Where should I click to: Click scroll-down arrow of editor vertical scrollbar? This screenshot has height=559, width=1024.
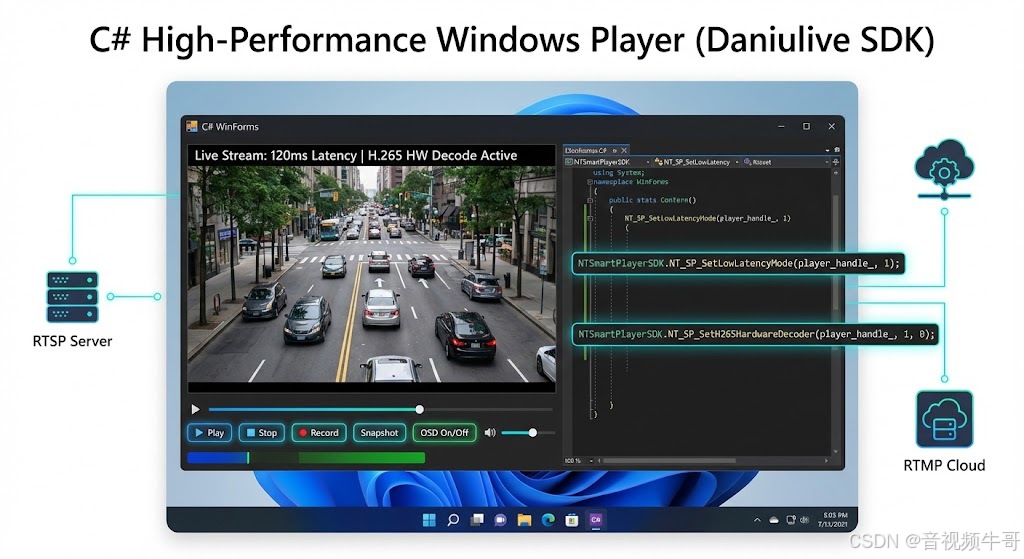click(835, 451)
